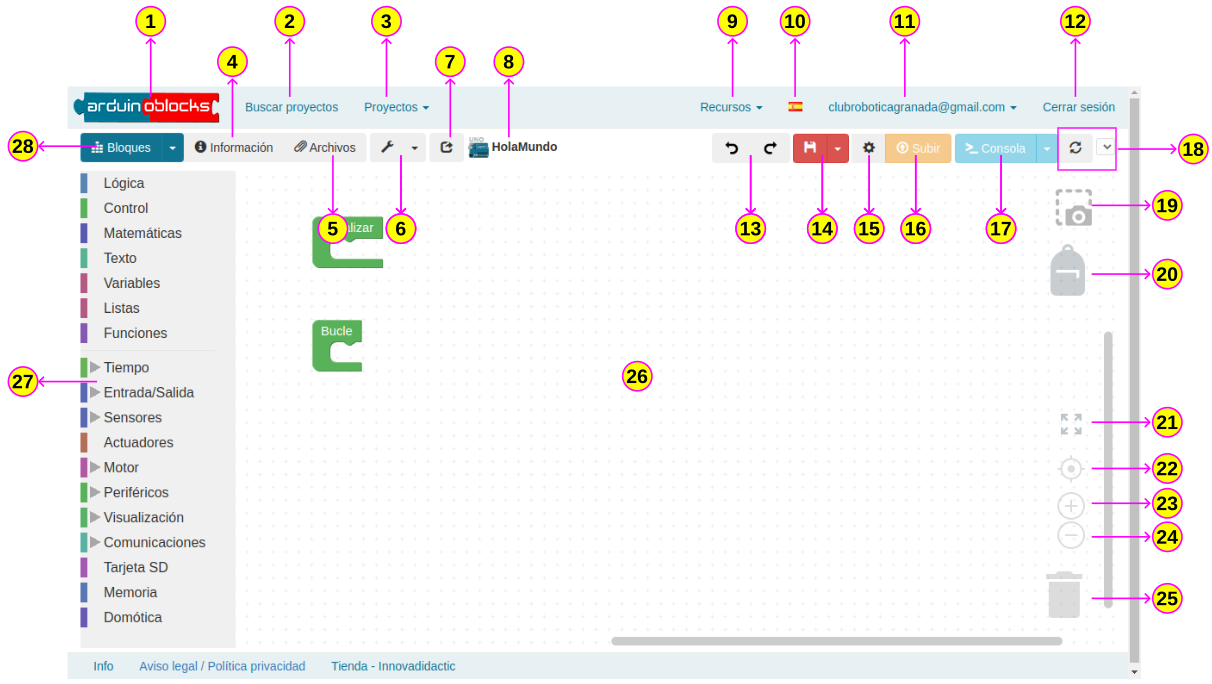The width and height of the screenshot is (1212, 684).
Task: Open the dropdown arrow next to Bloques
Action: [x=173, y=148]
